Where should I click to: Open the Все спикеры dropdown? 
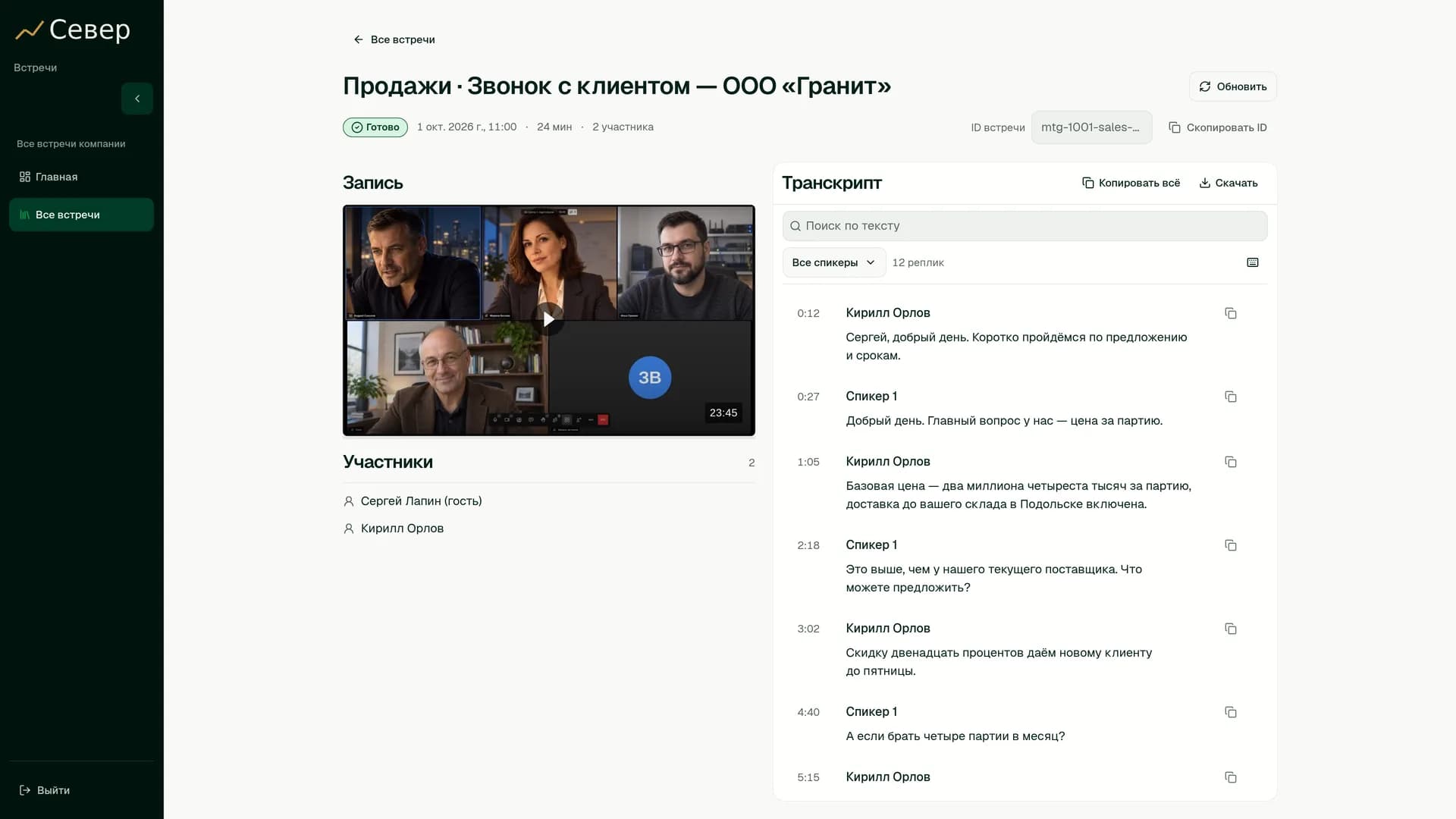[x=833, y=262]
